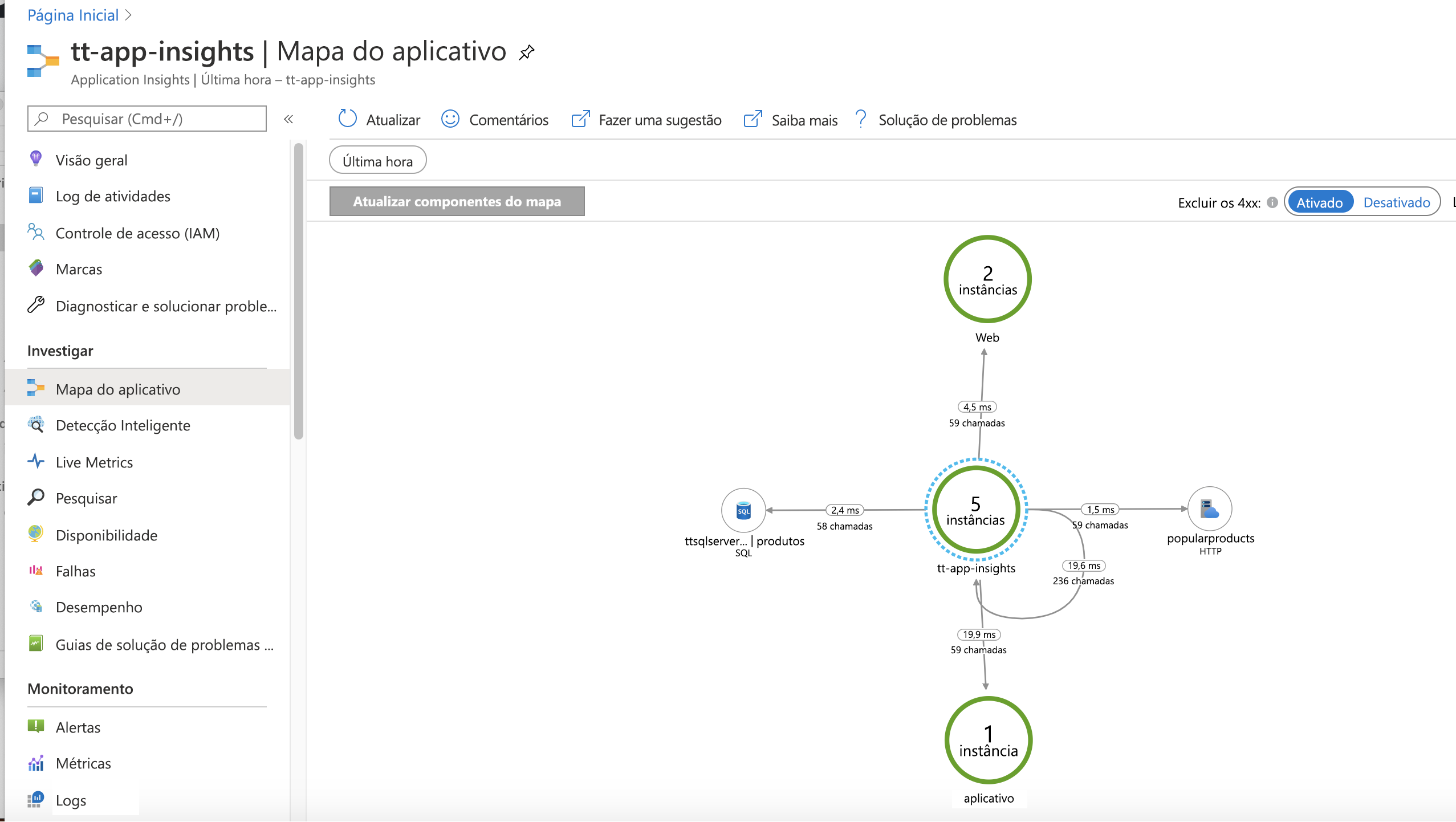Image resolution: width=1456 pixels, height=822 pixels.
Task: Click the Atualizar toolbar label
Action: click(393, 120)
